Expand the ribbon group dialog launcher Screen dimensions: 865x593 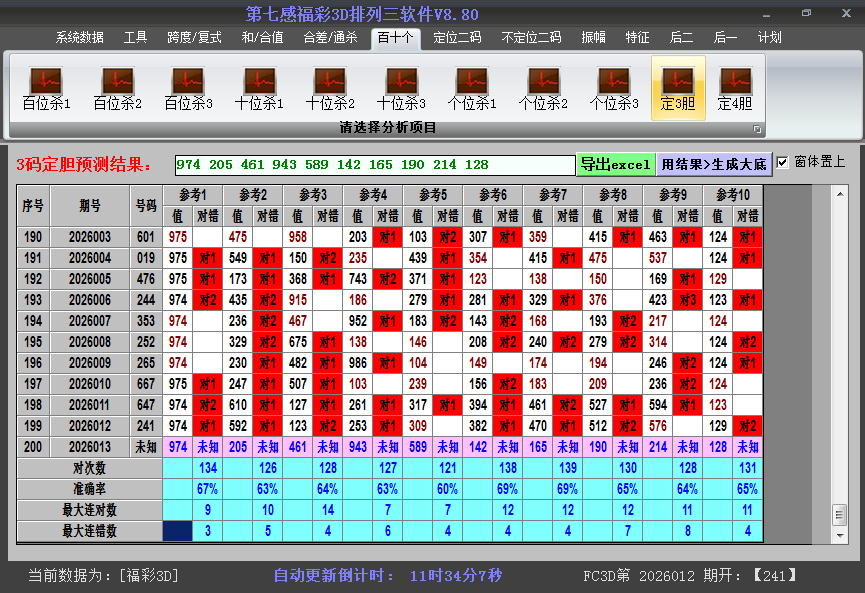(757, 129)
